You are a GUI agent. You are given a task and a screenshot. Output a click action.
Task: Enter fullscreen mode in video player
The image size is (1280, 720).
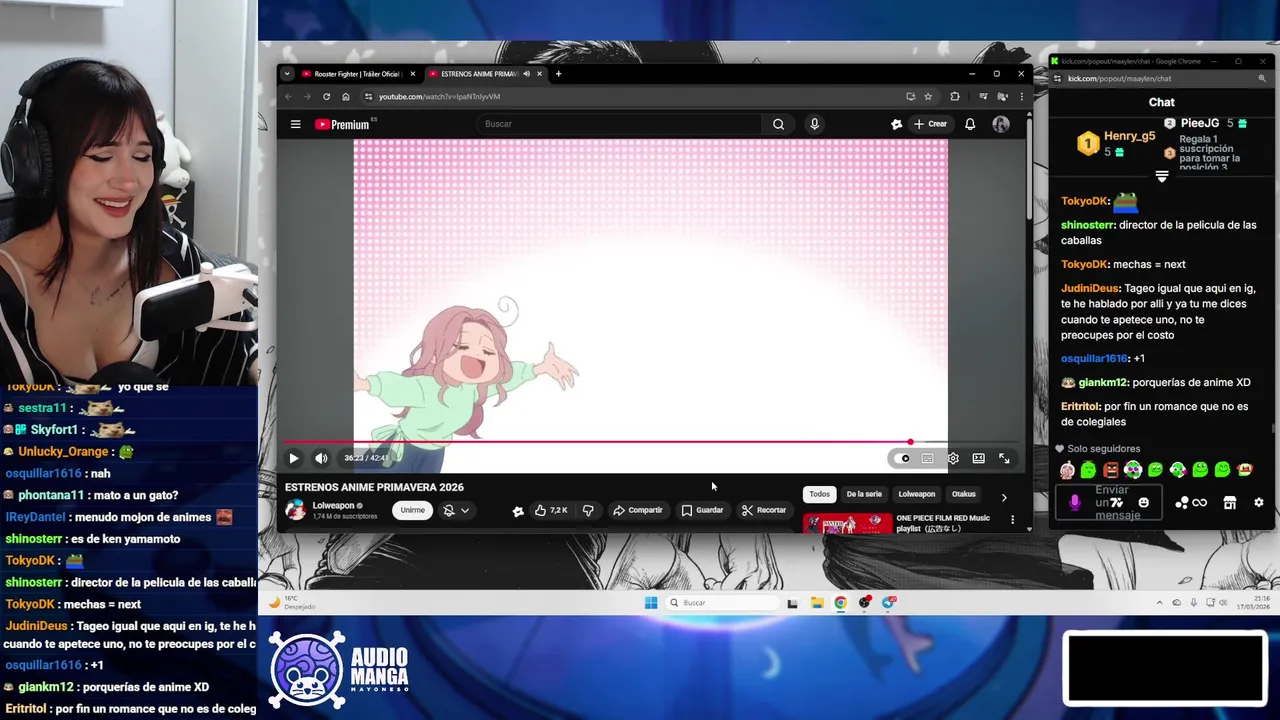pyautogui.click(x=1004, y=458)
